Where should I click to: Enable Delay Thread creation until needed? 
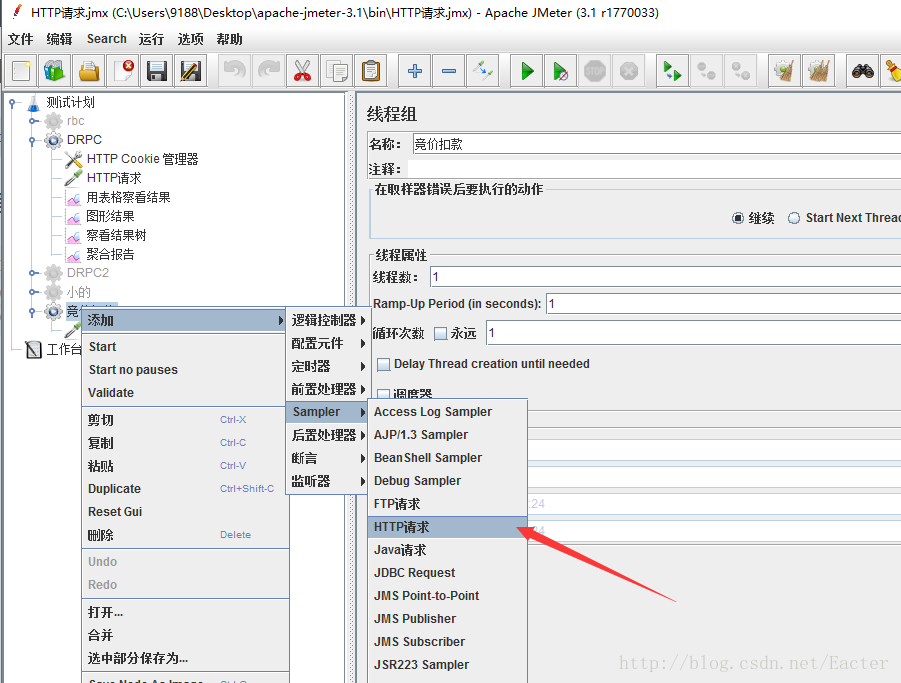(x=383, y=364)
